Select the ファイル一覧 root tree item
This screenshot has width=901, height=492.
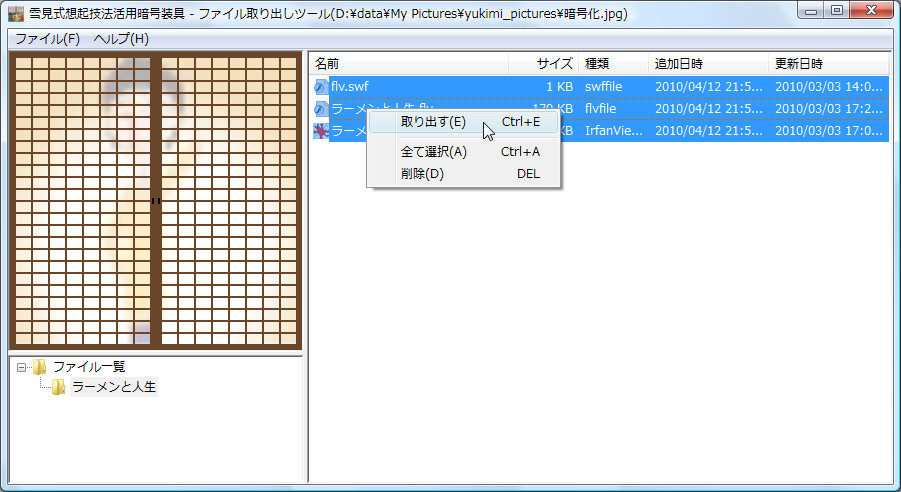coord(89,367)
